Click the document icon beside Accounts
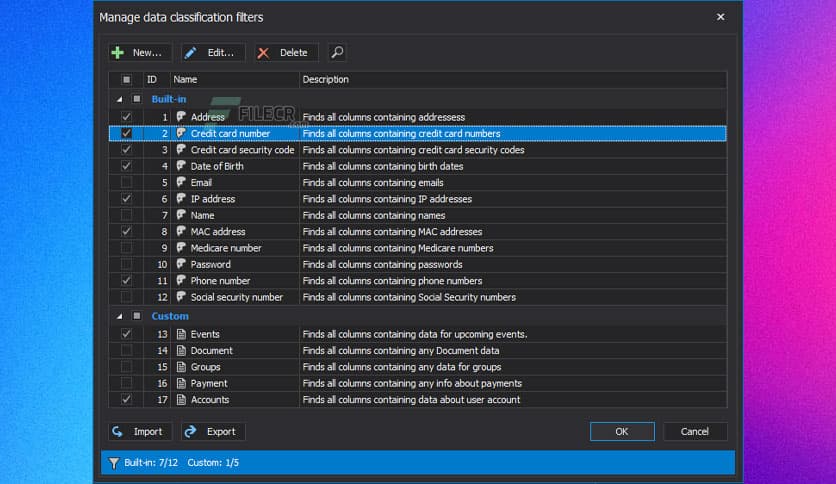The width and height of the screenshot is (836, 484). (x=181, y=399)
